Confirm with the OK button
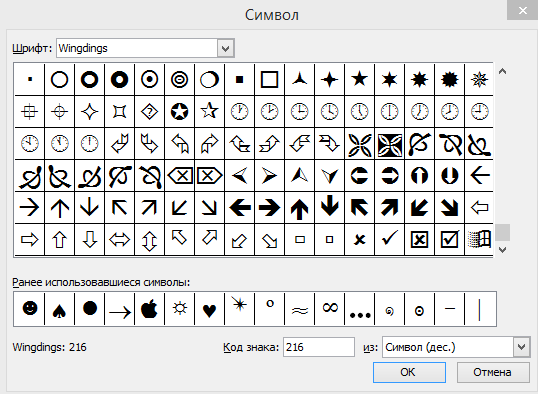 click(409, 372)
